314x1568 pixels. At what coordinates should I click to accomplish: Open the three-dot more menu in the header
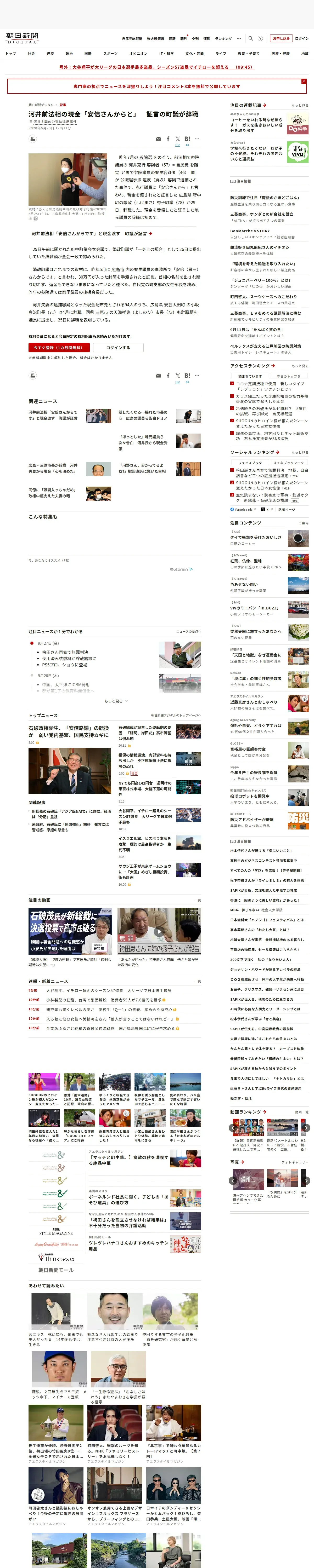point(239,38)
